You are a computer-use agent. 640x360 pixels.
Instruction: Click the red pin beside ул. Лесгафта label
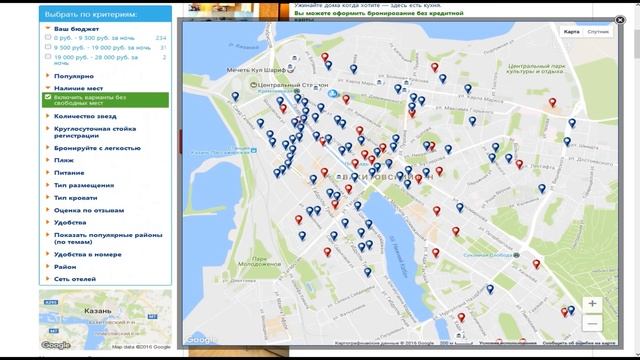click(x=519, y=164)
